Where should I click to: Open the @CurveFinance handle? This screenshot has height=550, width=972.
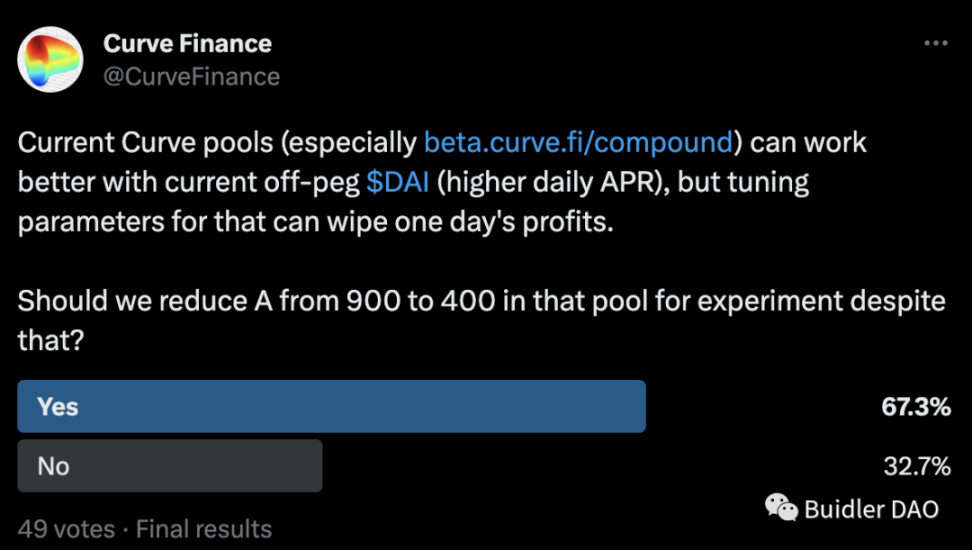(191, 76)
